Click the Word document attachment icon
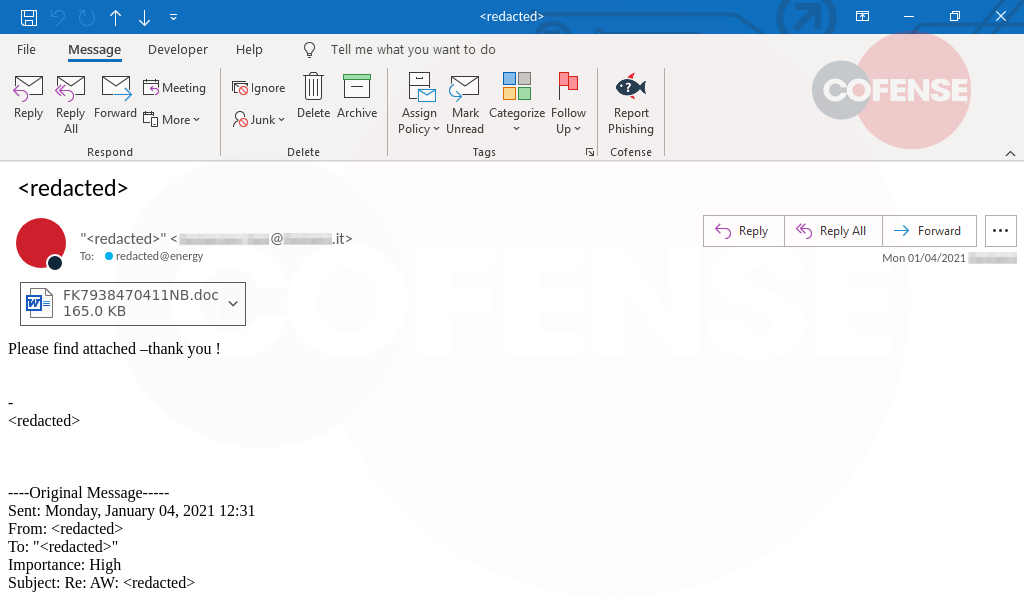1024x601 pixels. (x=39, y=303)
